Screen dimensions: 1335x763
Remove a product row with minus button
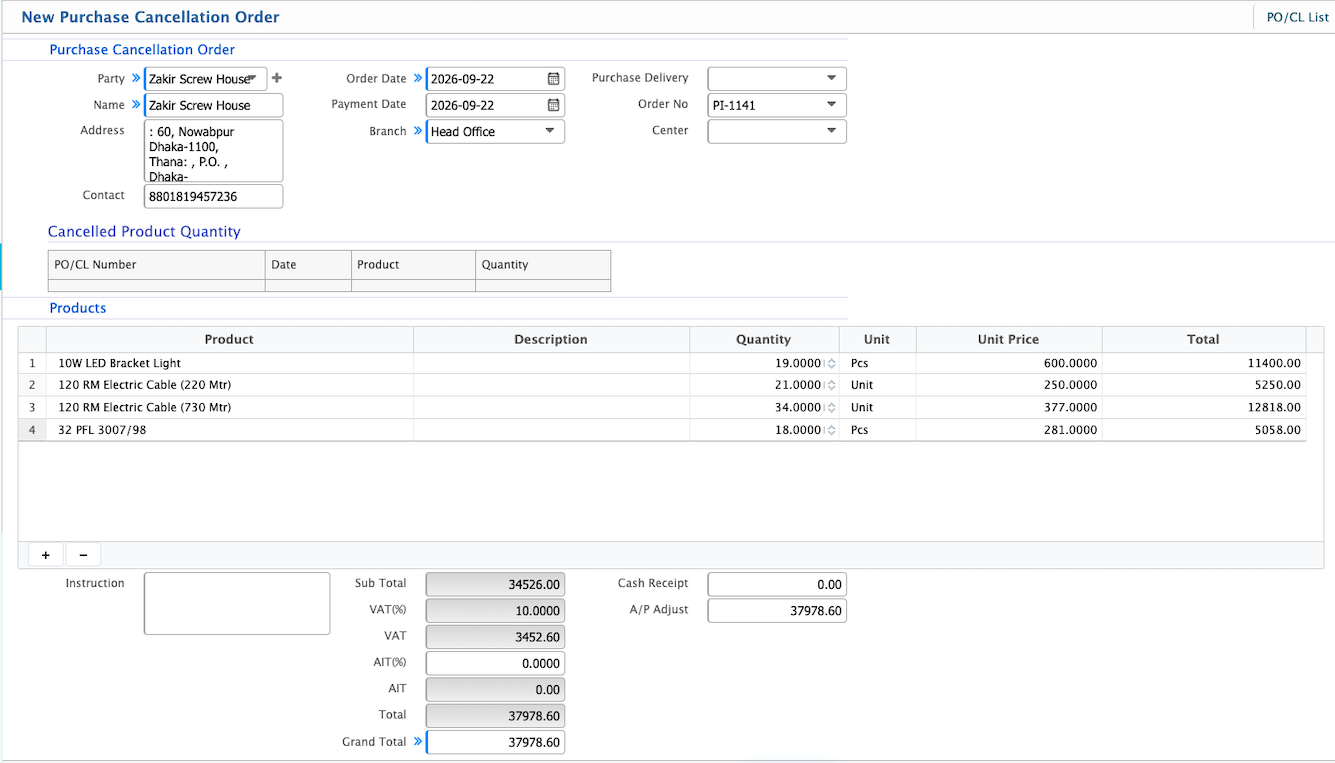point(83,555)
